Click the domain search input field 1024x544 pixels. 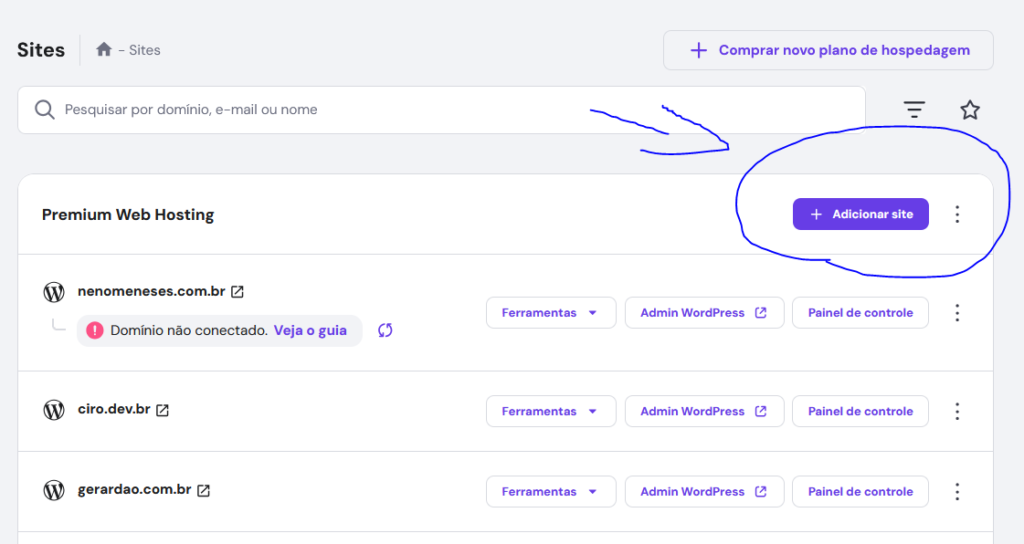(450, 110)
